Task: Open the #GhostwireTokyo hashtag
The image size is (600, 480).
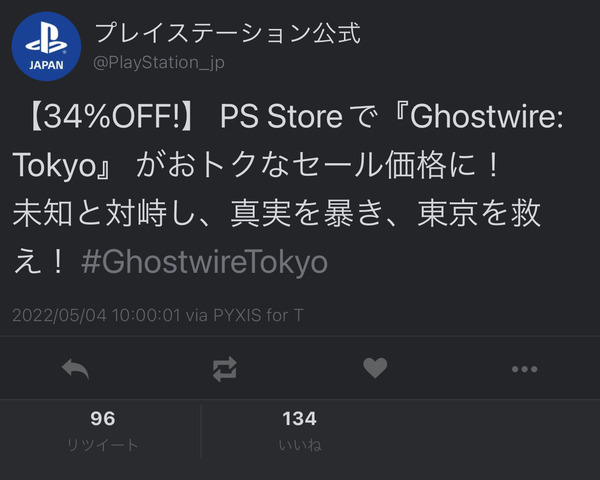Action: 204,262
